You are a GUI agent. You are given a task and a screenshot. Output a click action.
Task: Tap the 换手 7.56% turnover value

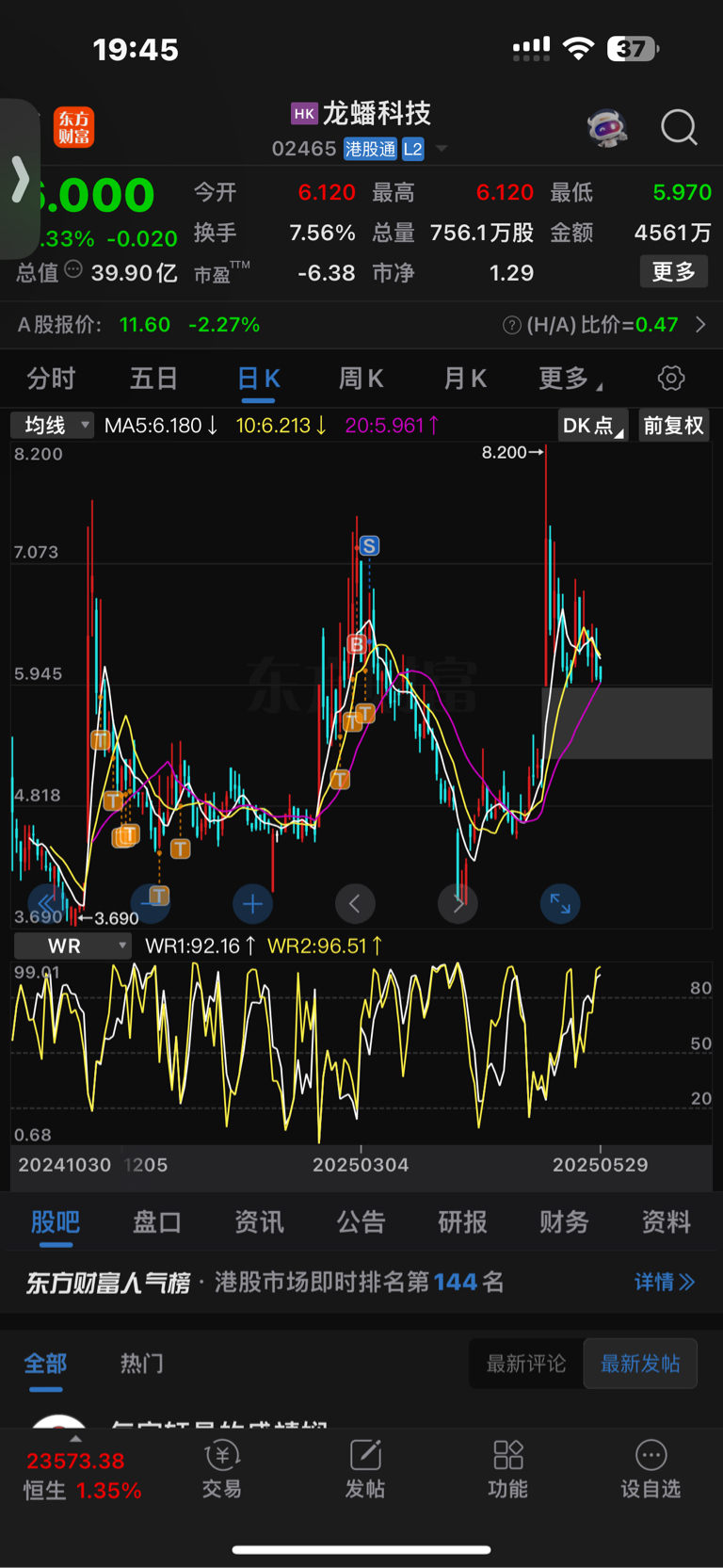pyautogui.click(x=322, y=233)
